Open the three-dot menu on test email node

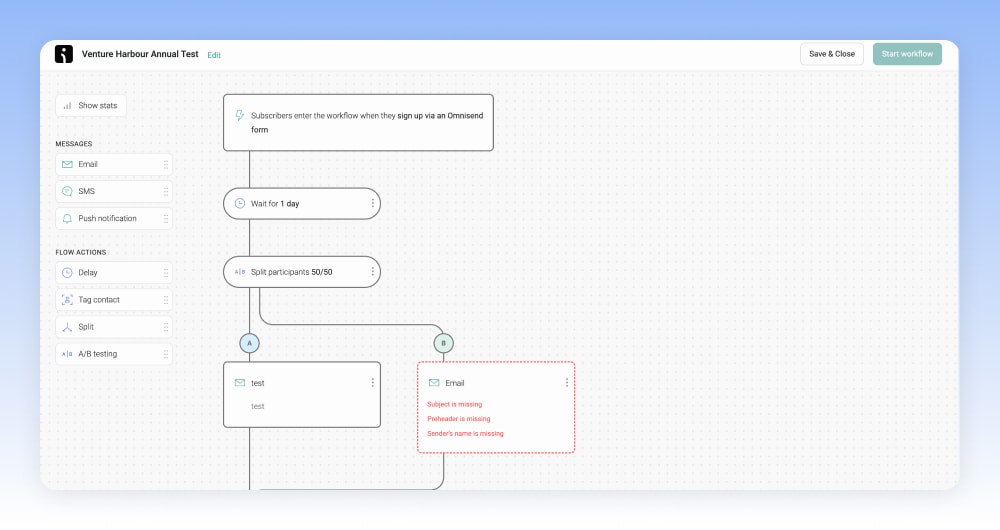coord(372,383)
